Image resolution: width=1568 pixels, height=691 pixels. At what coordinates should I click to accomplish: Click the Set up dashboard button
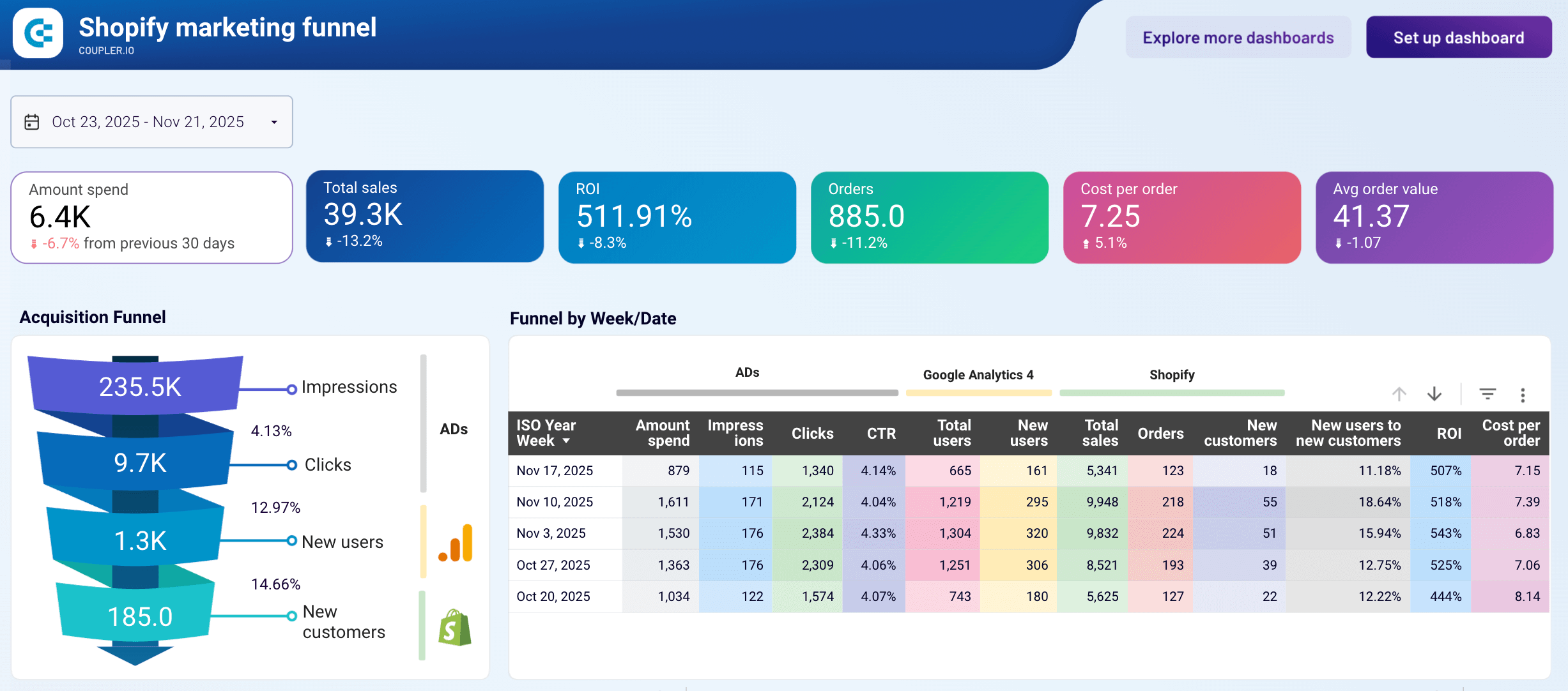tap(1459, 37)
